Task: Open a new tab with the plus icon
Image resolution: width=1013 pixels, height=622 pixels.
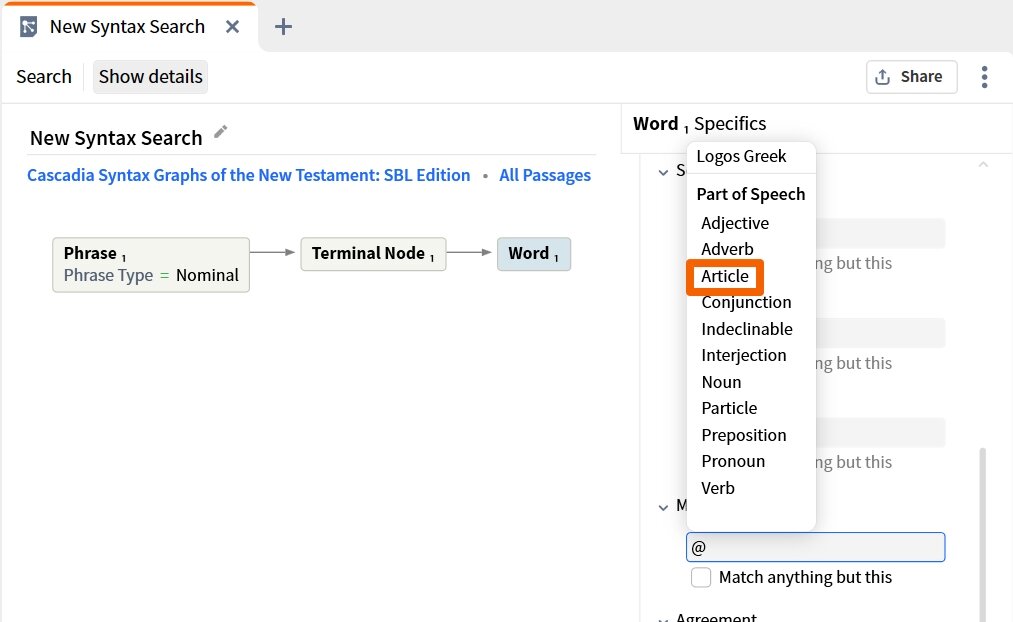Action: pyautogui.click(x=283, y=26)
